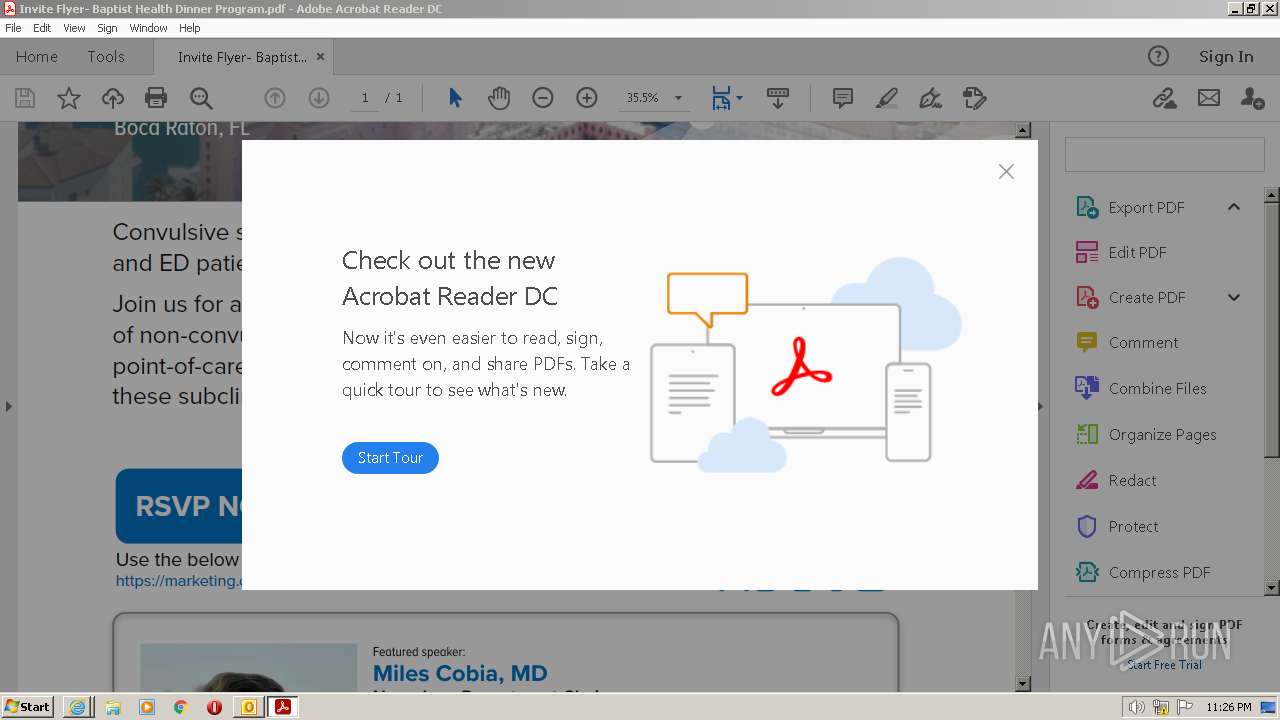Screen dimensions: 1280x720
Task: Open the Find text magnifier icon
Action: point(201,98)
